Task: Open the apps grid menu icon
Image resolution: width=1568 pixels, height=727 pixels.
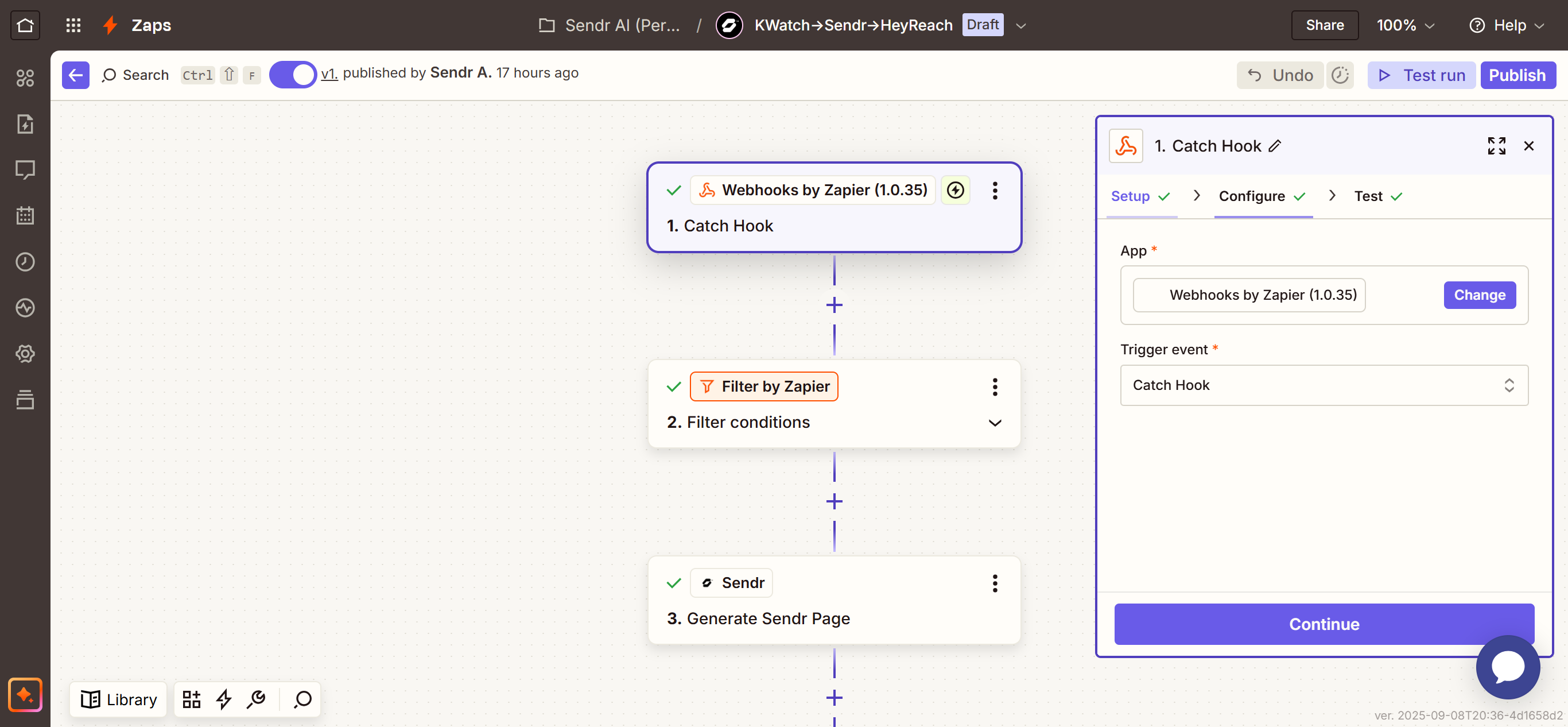Action: point(73,25)
